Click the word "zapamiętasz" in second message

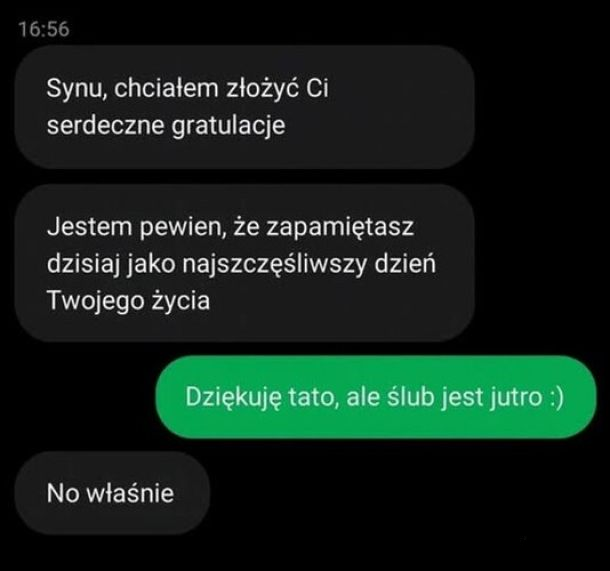coord(340,227)
